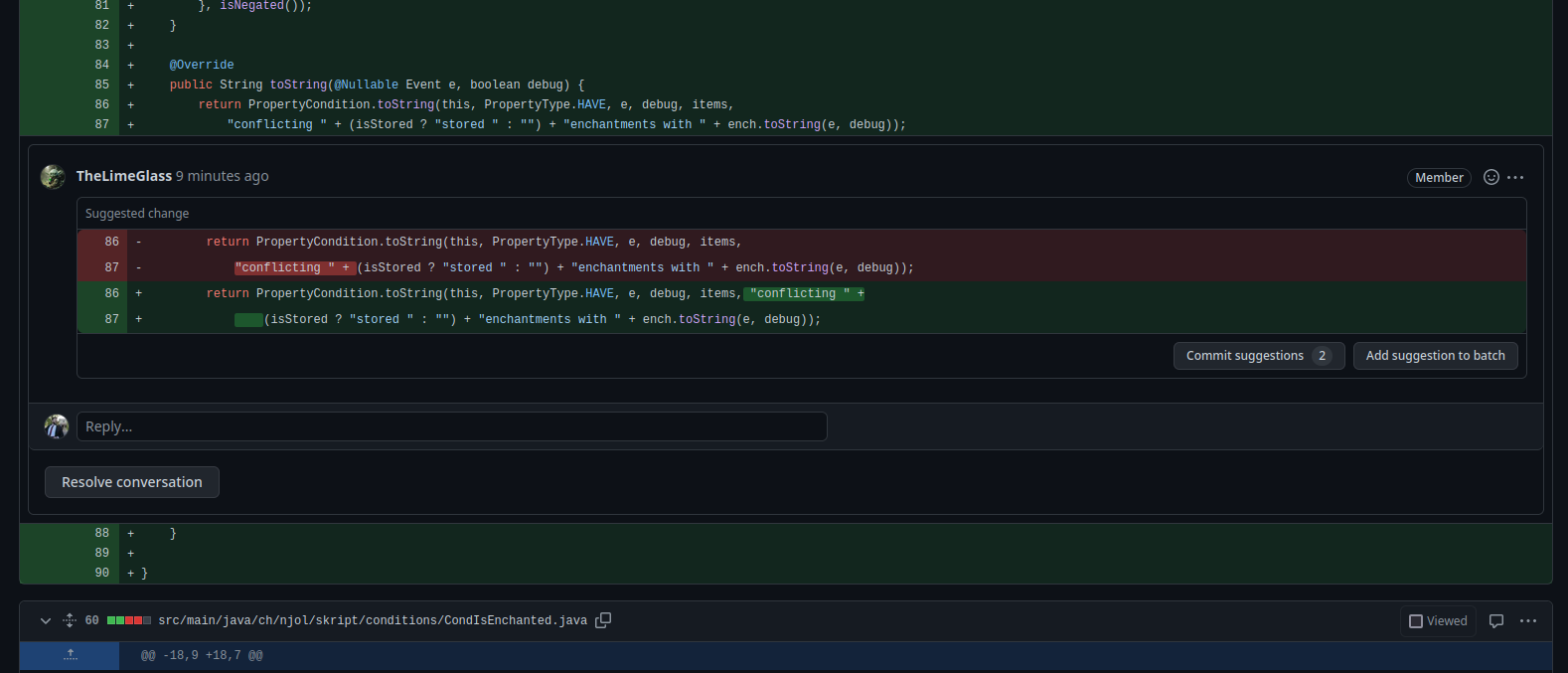This screenshot has height=673, width=1568.
Task: Click Add suggestion to batch button
Action: [x=1435, y=356]
